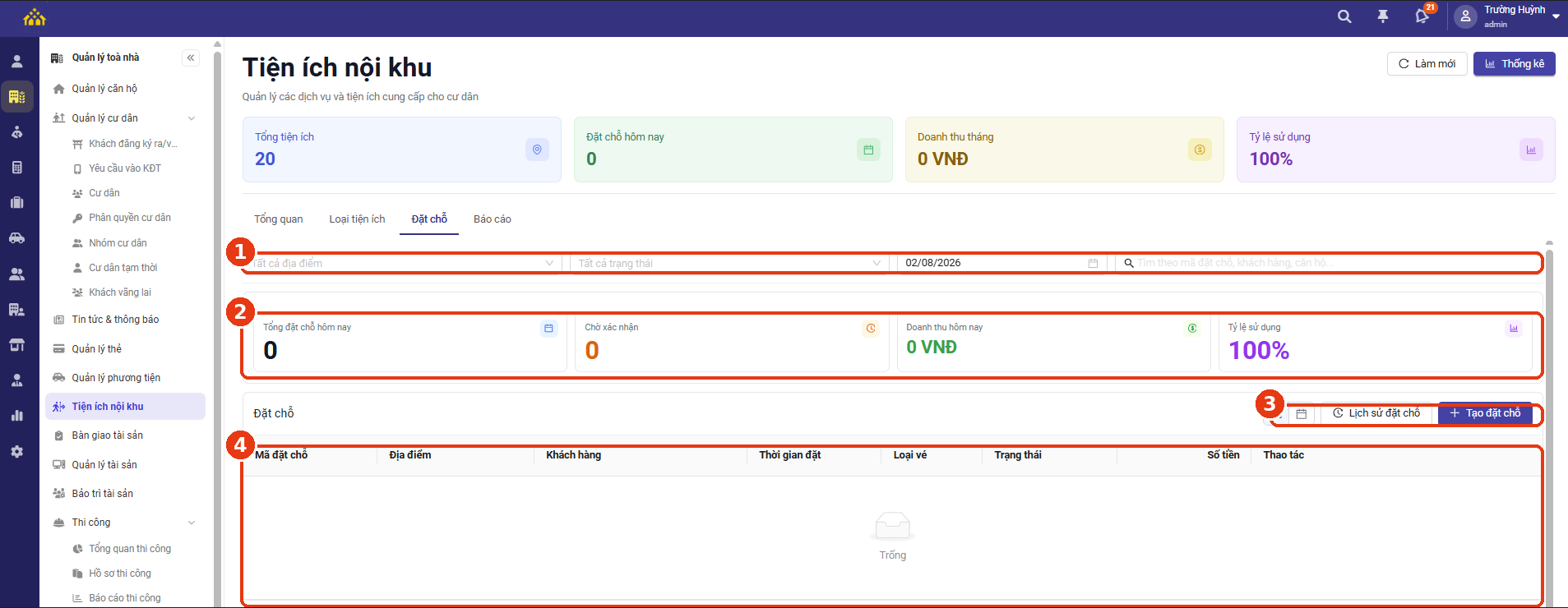Image resolution: width=1568 pixels, height=608 pixels.
Task: Focus the booking search input field
Action: 1328,263
